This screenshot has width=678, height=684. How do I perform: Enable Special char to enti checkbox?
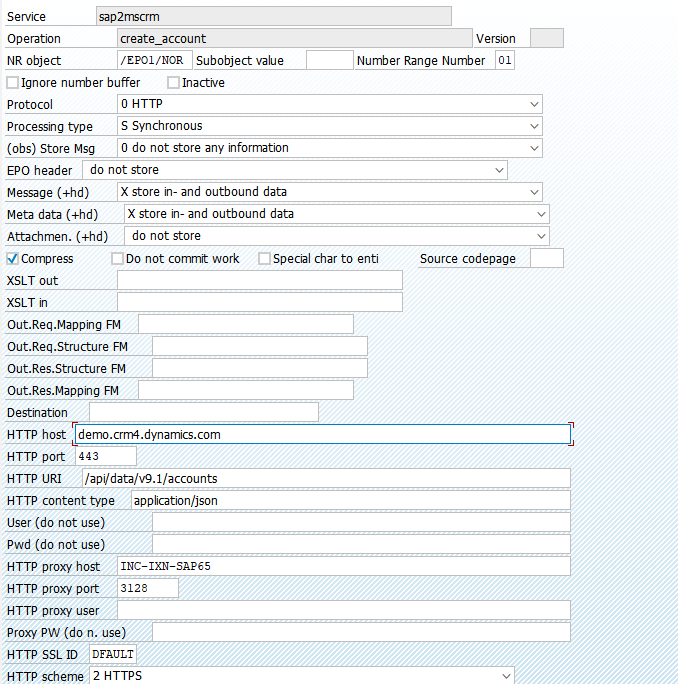pos(264,259)
